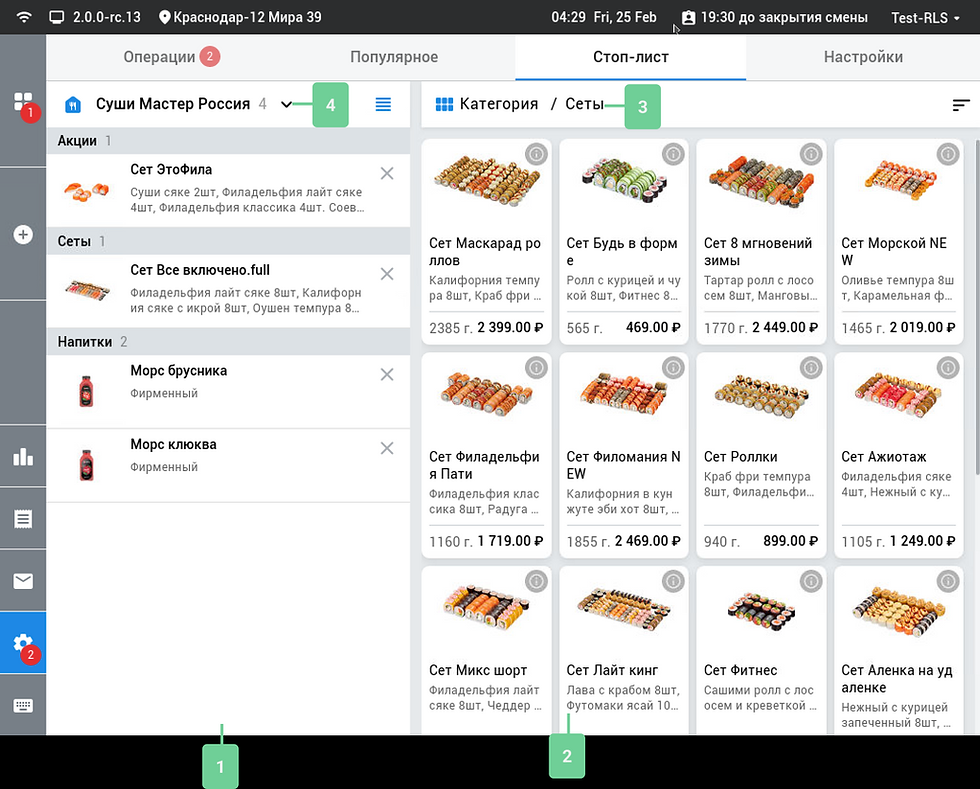Open the sort filter icon for catalog

click(961, 105)
